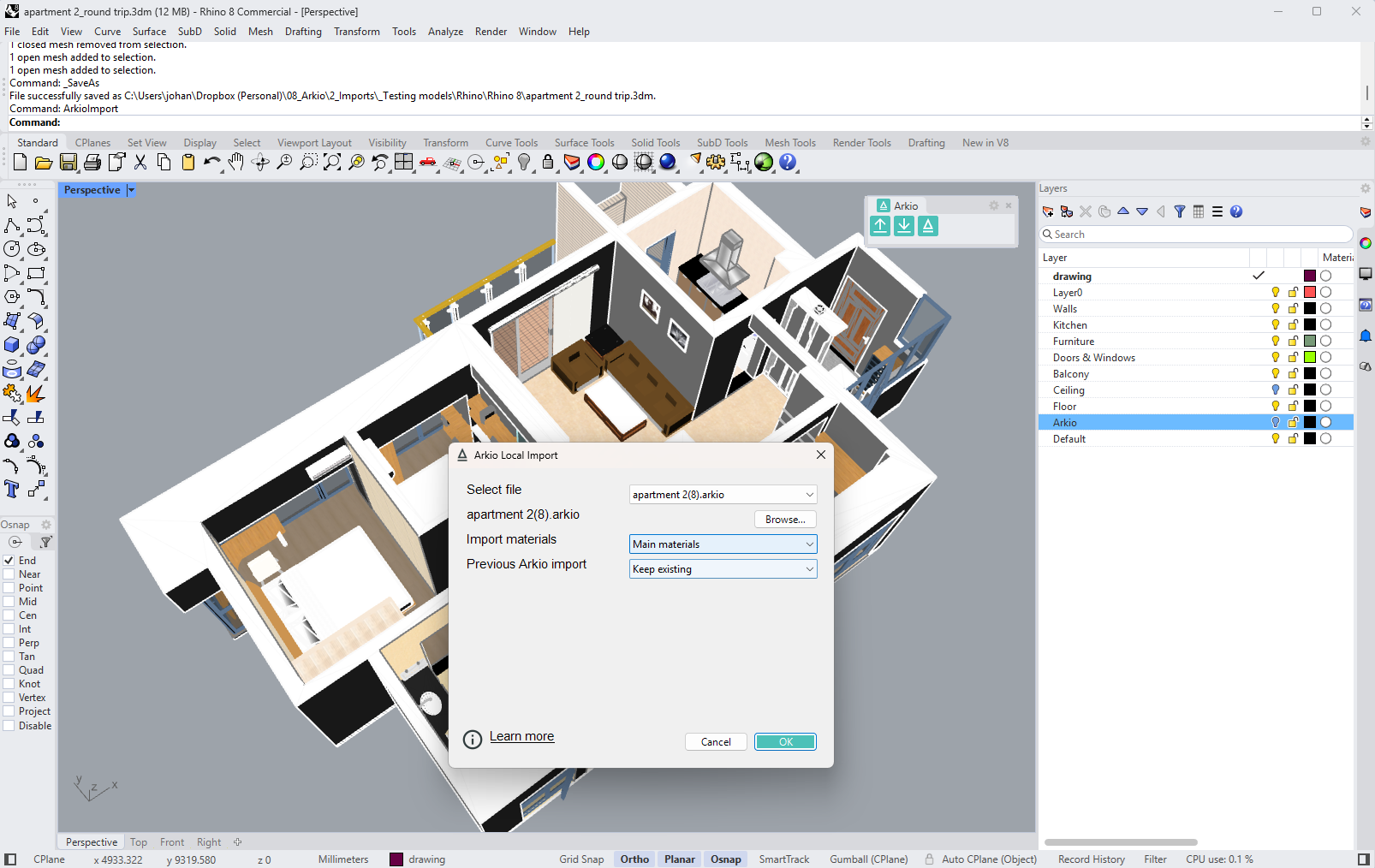Select the Box solid tool in sidebar
This screenshot has height=868, width=1375.
pos(12,345)
